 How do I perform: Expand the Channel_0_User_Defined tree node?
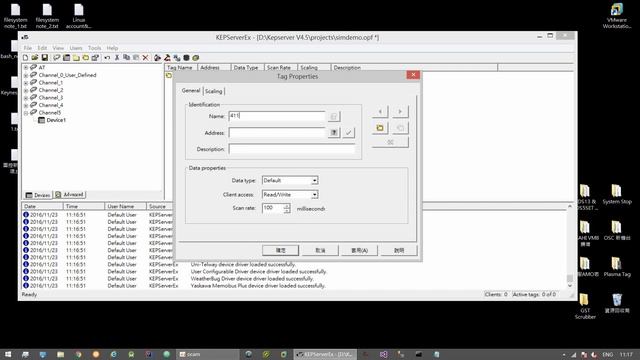(x=26, y=75)
